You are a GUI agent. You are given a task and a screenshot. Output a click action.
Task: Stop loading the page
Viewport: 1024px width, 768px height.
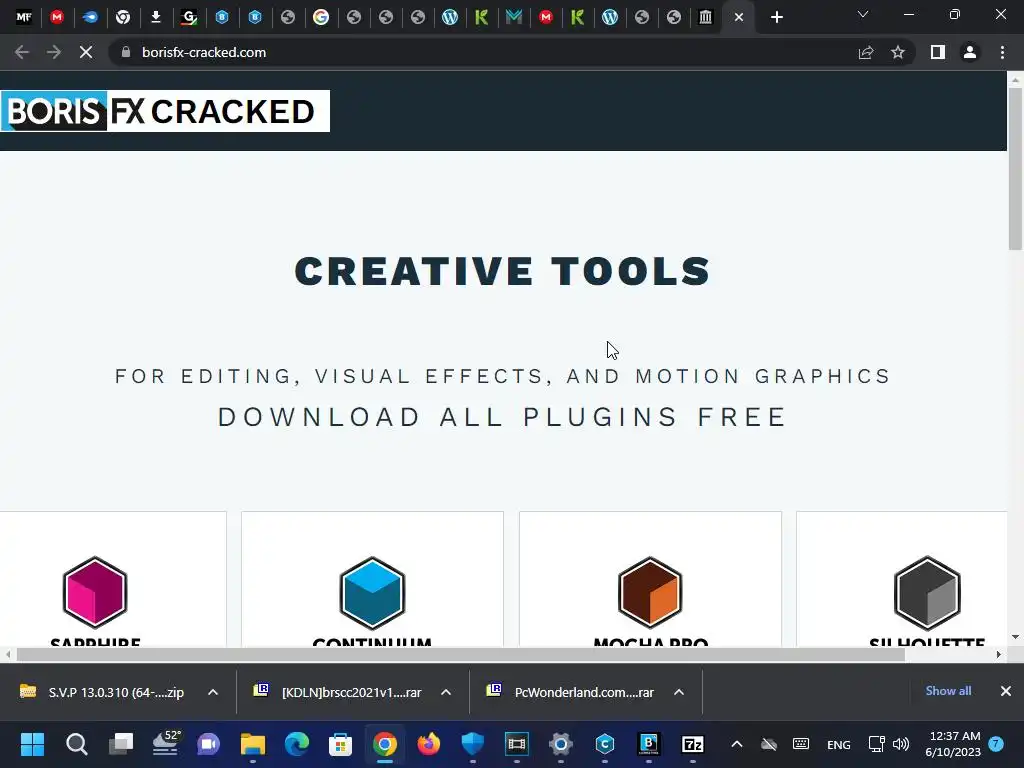[86, 52]
